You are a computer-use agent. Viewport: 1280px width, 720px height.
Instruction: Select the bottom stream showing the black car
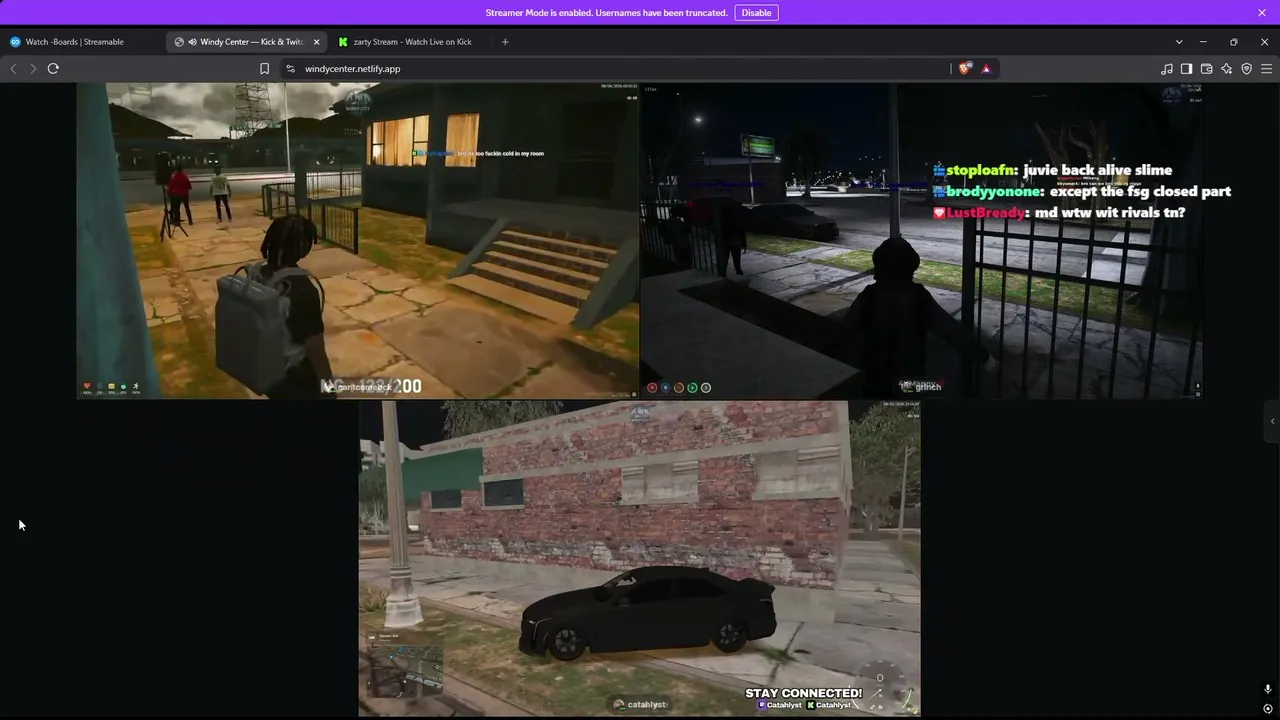(640, 559)
